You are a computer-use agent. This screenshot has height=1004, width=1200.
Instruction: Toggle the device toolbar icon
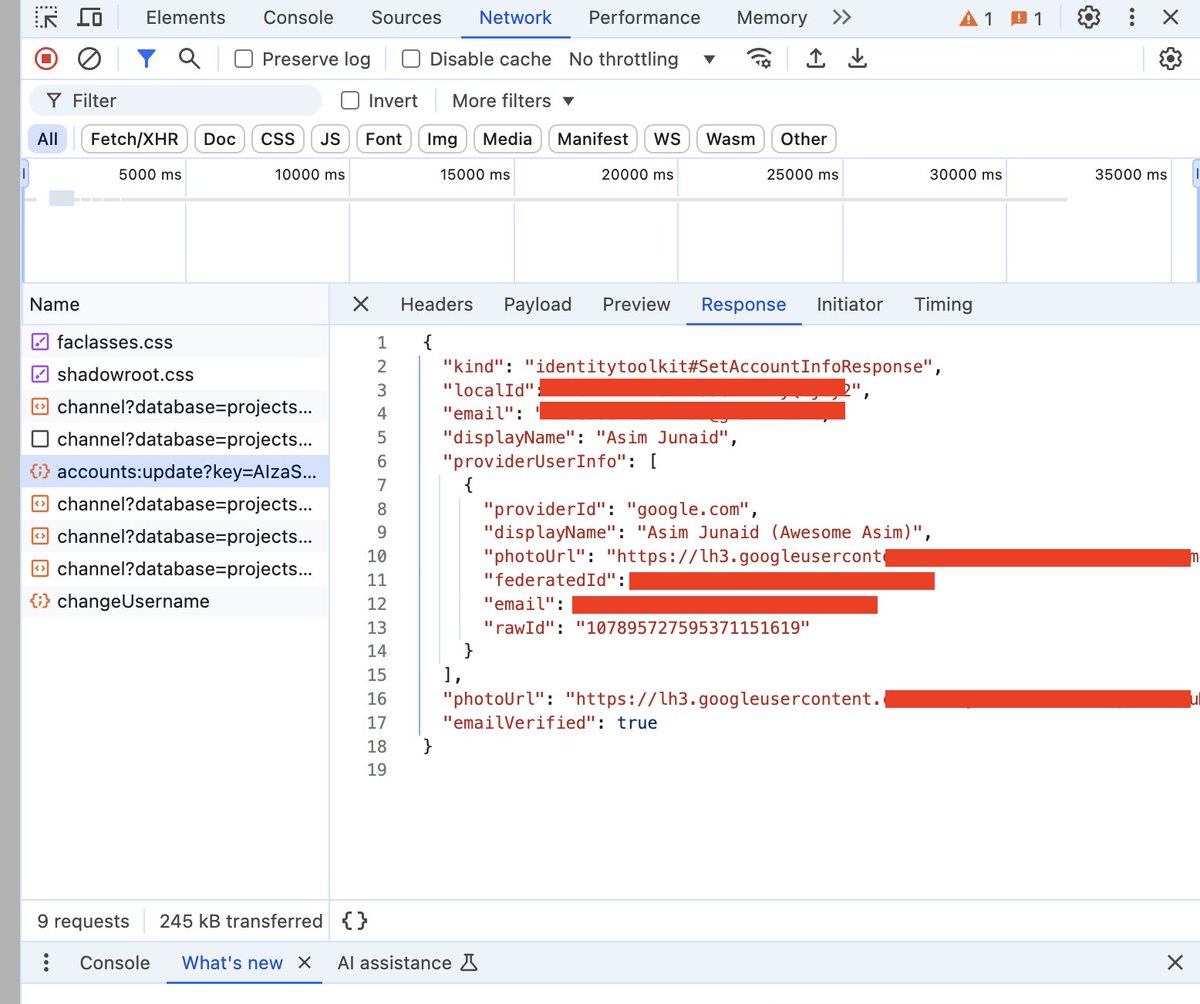pyautogui.click(x=90, y=18)
